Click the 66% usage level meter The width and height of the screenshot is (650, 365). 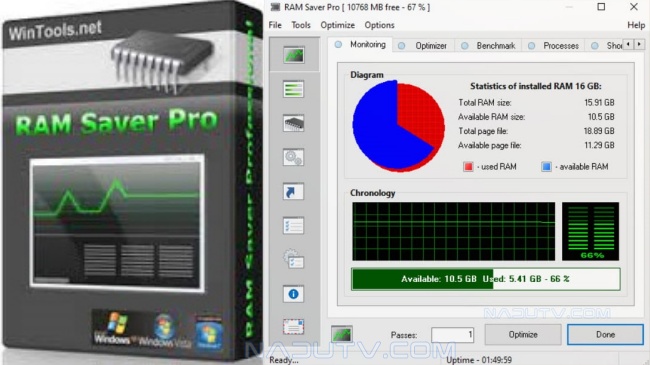[x=590, y=231]
